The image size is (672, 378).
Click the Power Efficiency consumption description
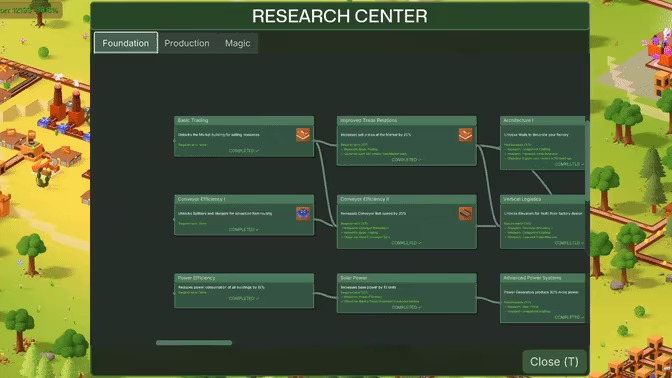point(221,288)
